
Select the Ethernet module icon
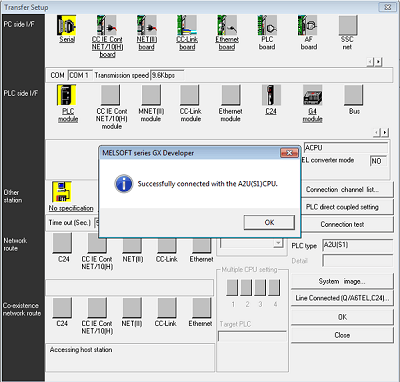(231, 95)
